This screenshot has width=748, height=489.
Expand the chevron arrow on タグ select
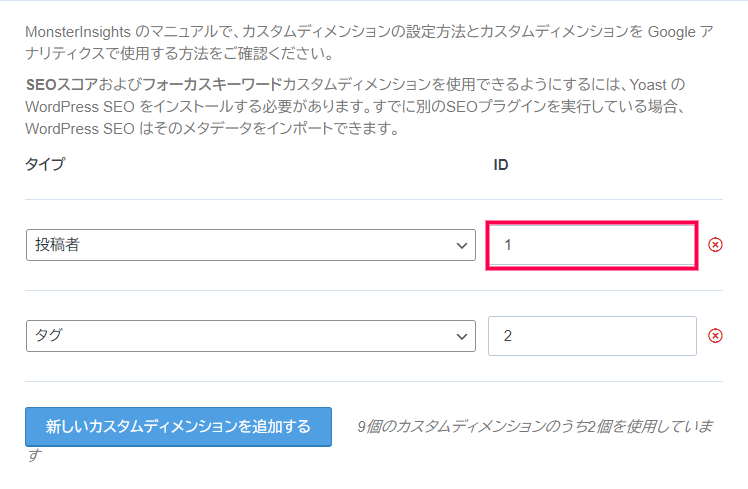pos(461,337)
